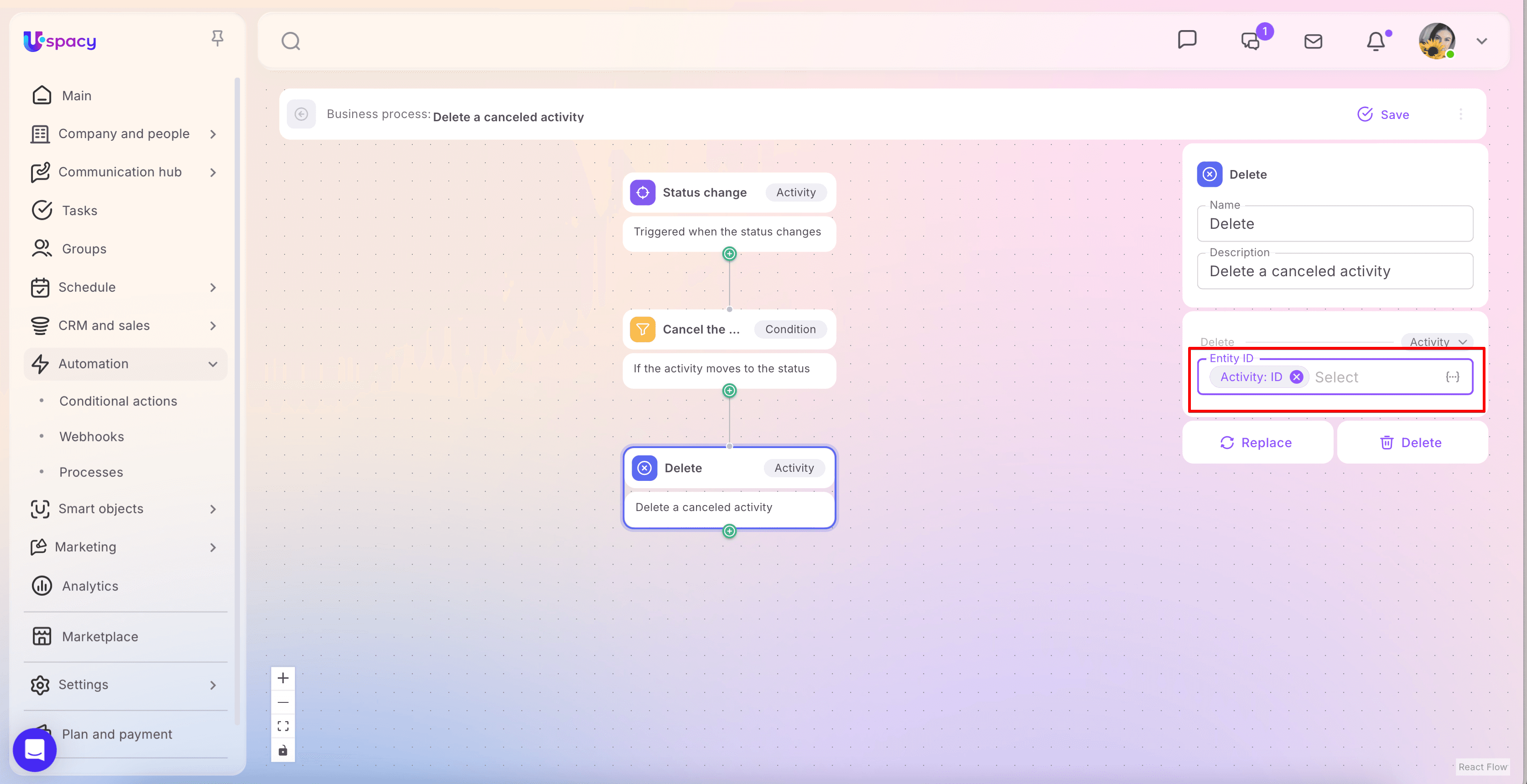Open the Activity entity dropdown
Image resolution: width=1527 pixels, height=784 pixels.
[x=1438, y=342]
